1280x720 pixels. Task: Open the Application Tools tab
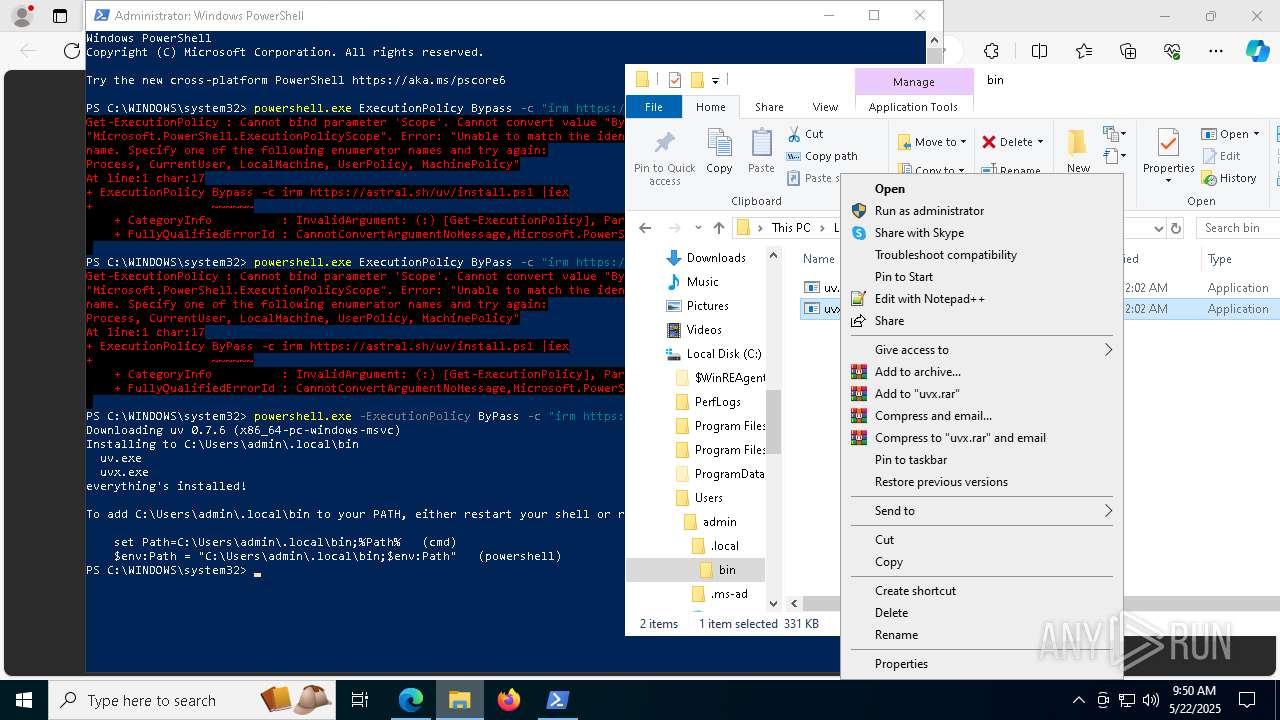click(913, 107)
